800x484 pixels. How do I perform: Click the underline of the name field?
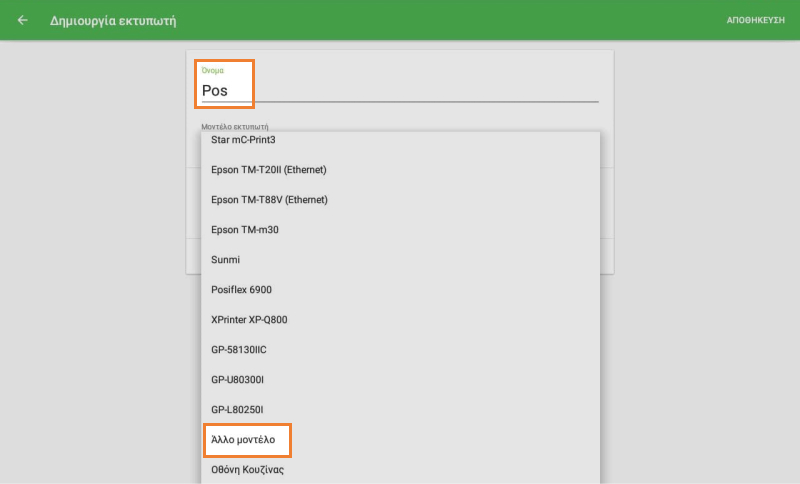pyautogui.click(x=450, y=101)
